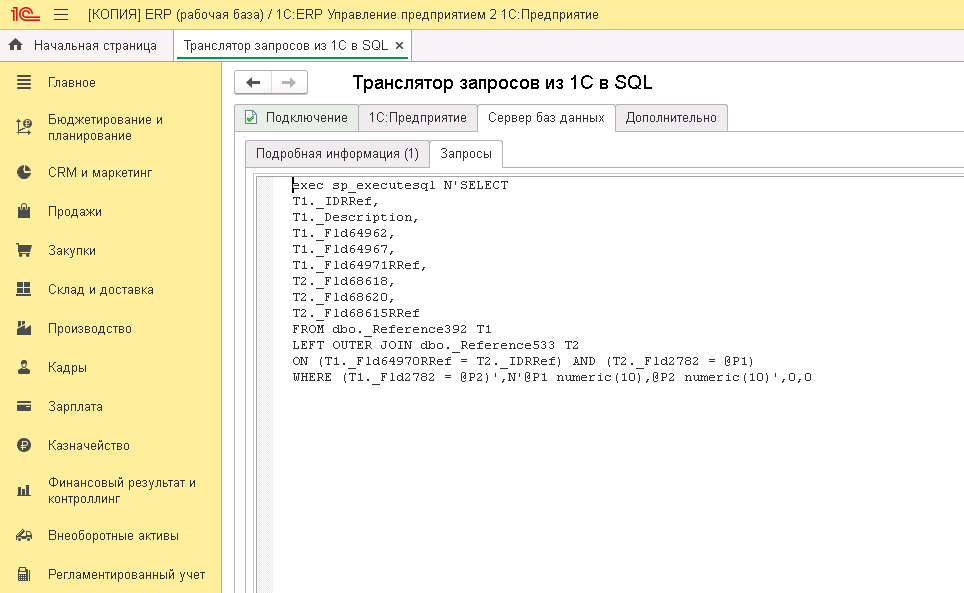The width and height of the screenshot is (964, 593).
Task: Open the Казначейство section
Action: (x=89, y=446)
